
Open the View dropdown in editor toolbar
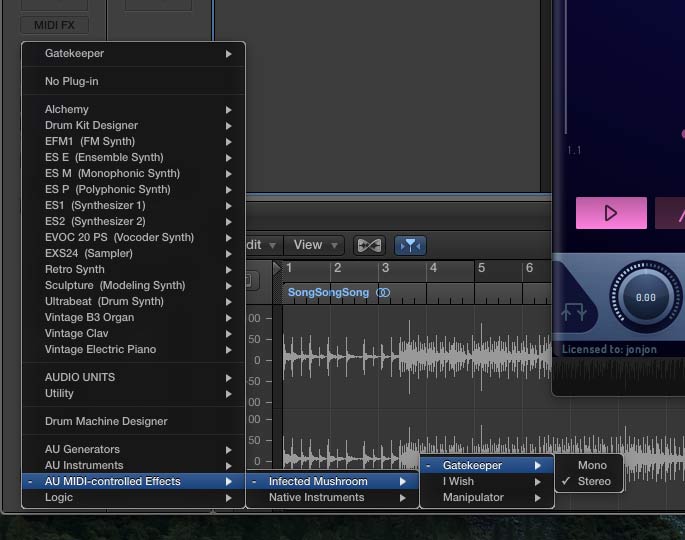pos(315,245)
